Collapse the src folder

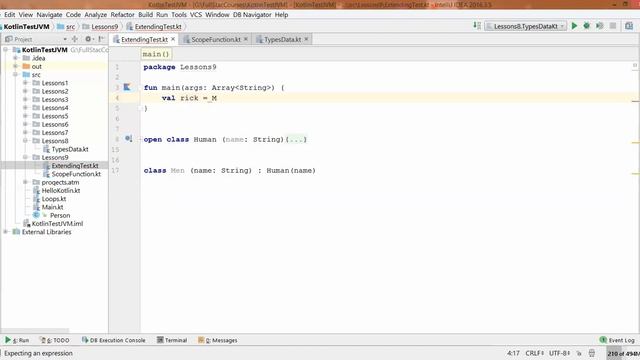16,75
